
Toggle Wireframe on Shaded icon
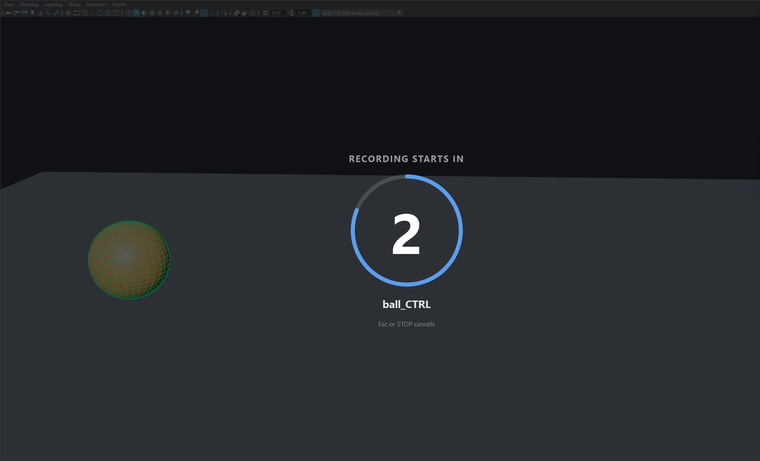tap(152, 13)
